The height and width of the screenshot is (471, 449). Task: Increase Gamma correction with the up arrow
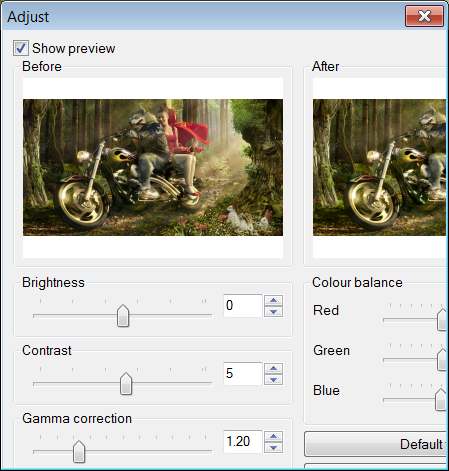coord(273,436)
